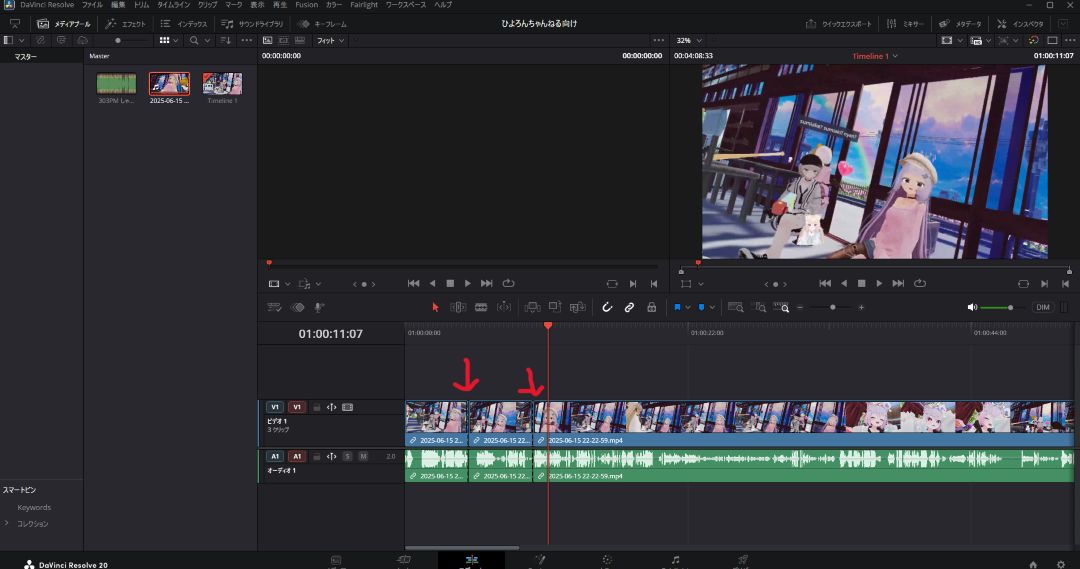Image resolution: width=1080 pixels, height=569 pixels.
Task: Open the Timeline 1 name dropdown
Action: coord(874,56)
